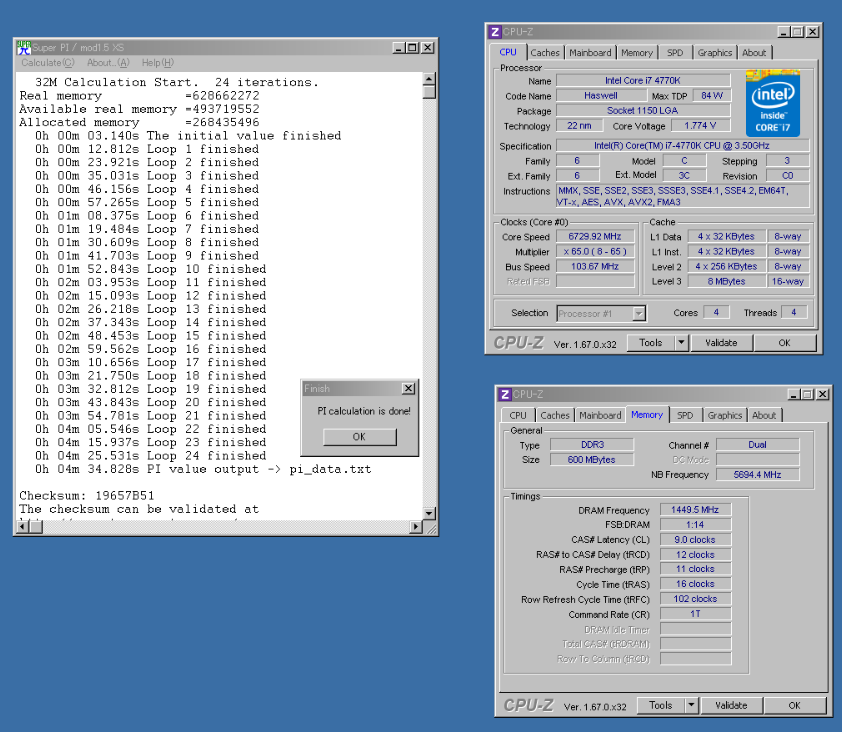Open the Processor #1 selection dropdown
Screen dimensions: 842x732
click(x=601, y=313)
